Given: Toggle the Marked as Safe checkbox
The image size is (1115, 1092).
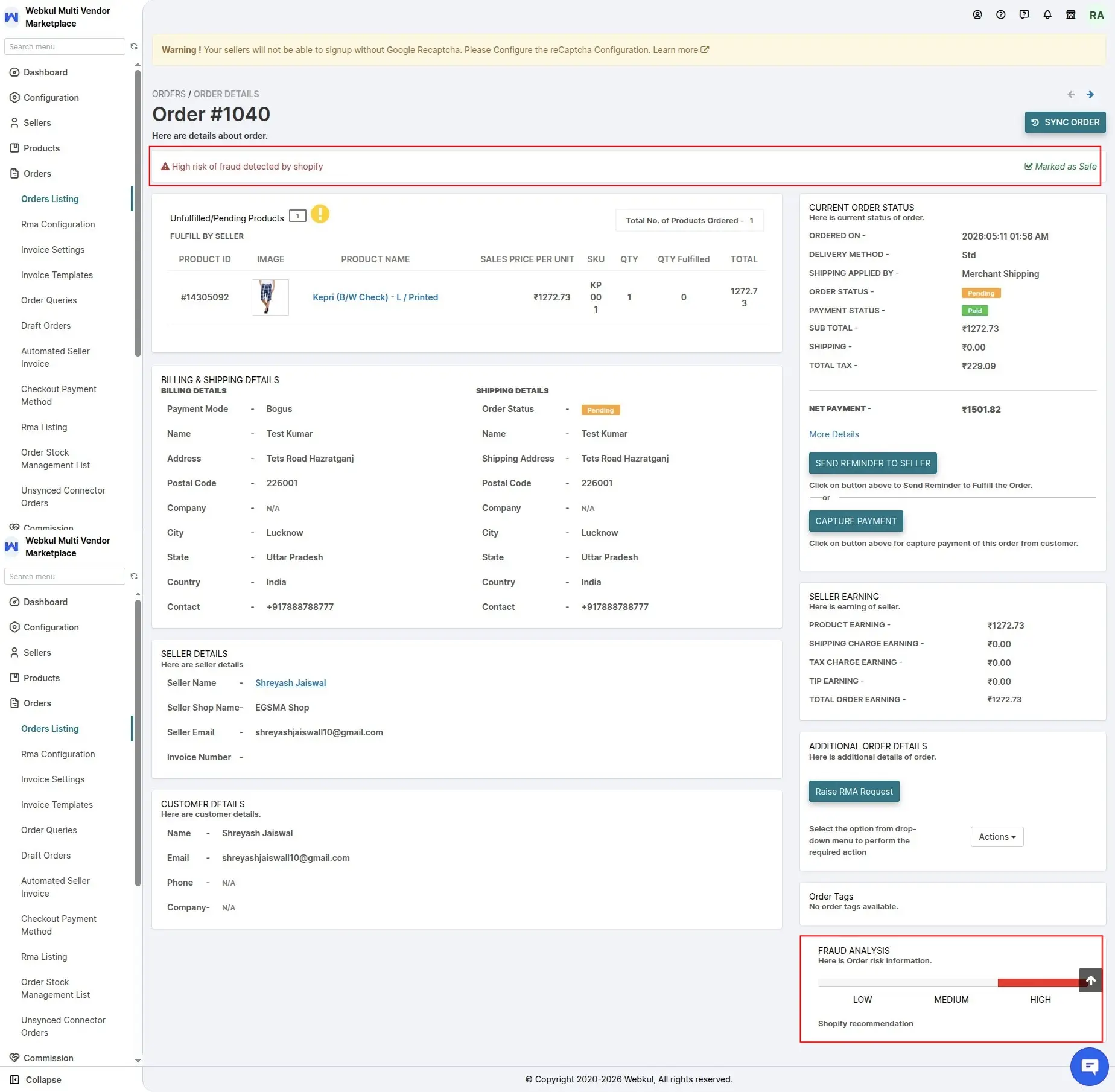Looking at the screenshot, I should [x=1060, y=167].
